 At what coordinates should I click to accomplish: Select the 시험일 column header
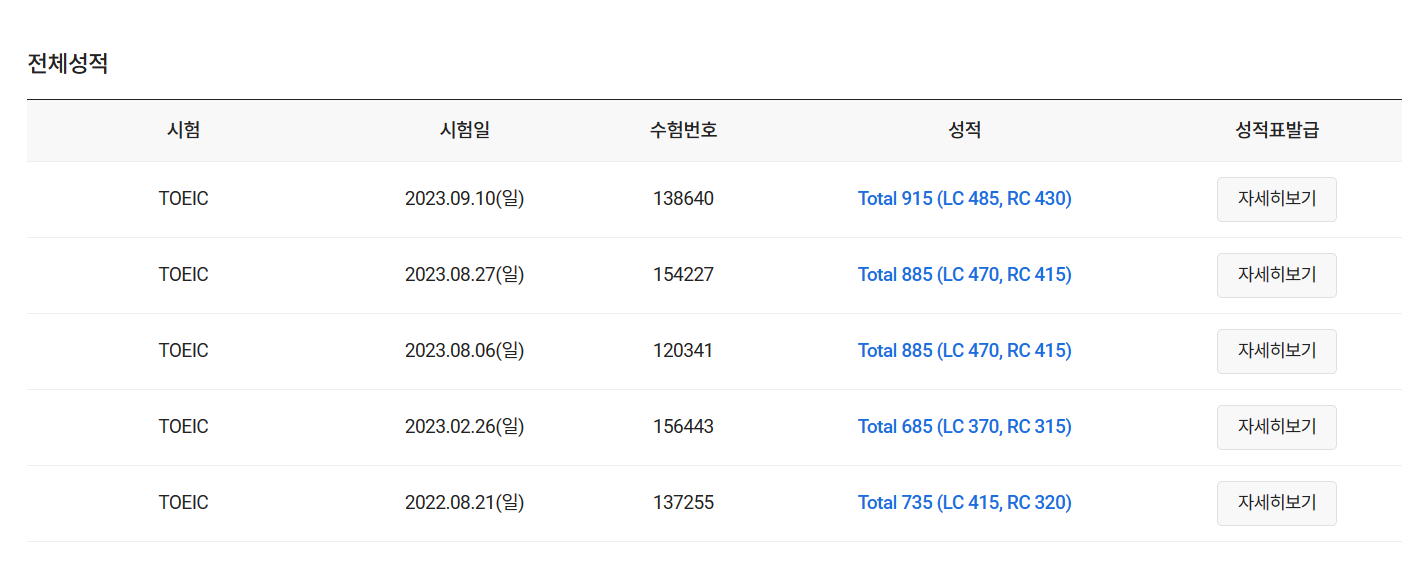pyautogui.click(x=465, y=130)
